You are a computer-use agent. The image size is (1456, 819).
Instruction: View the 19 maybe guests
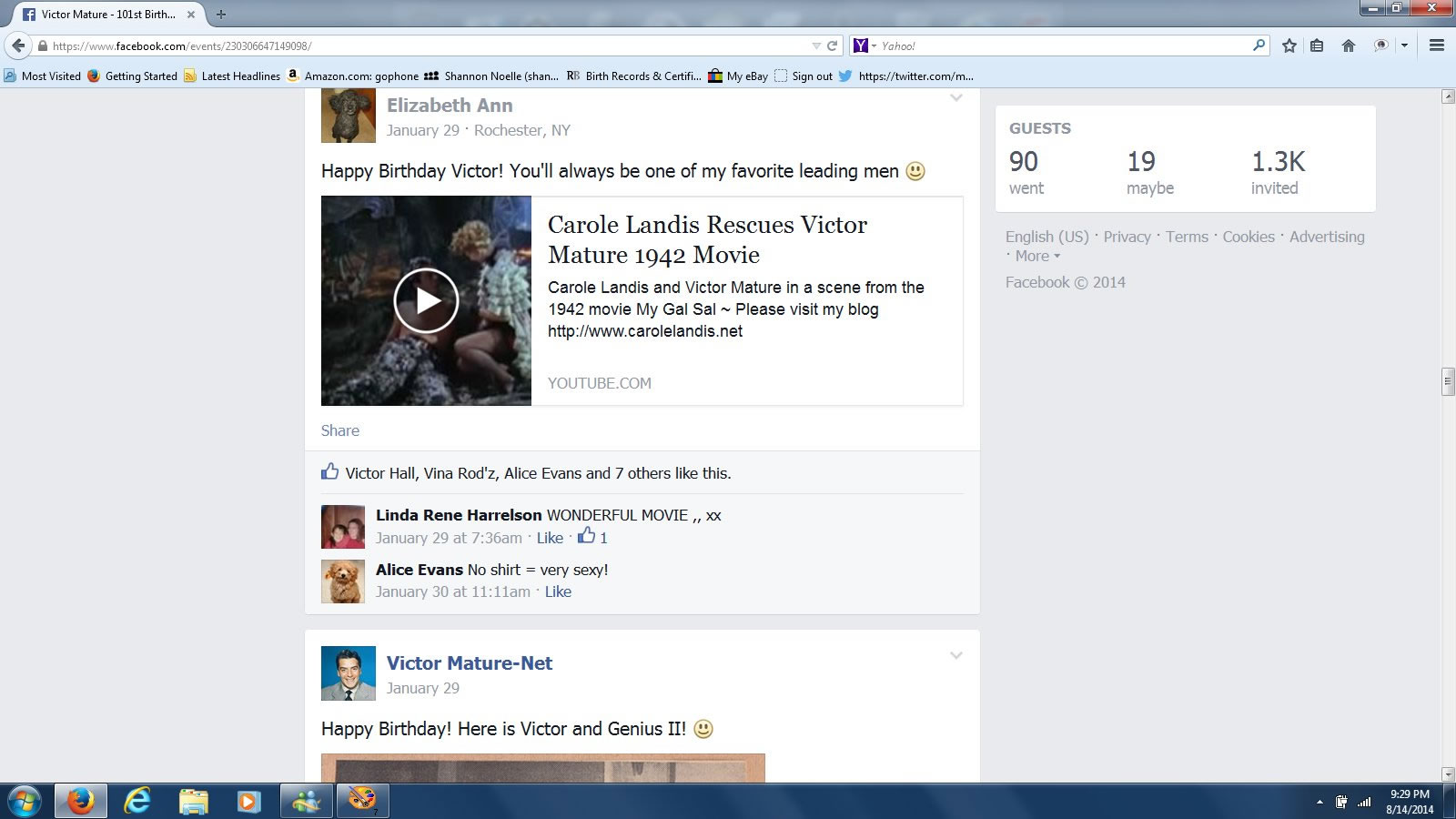[x=1150, y=172]
